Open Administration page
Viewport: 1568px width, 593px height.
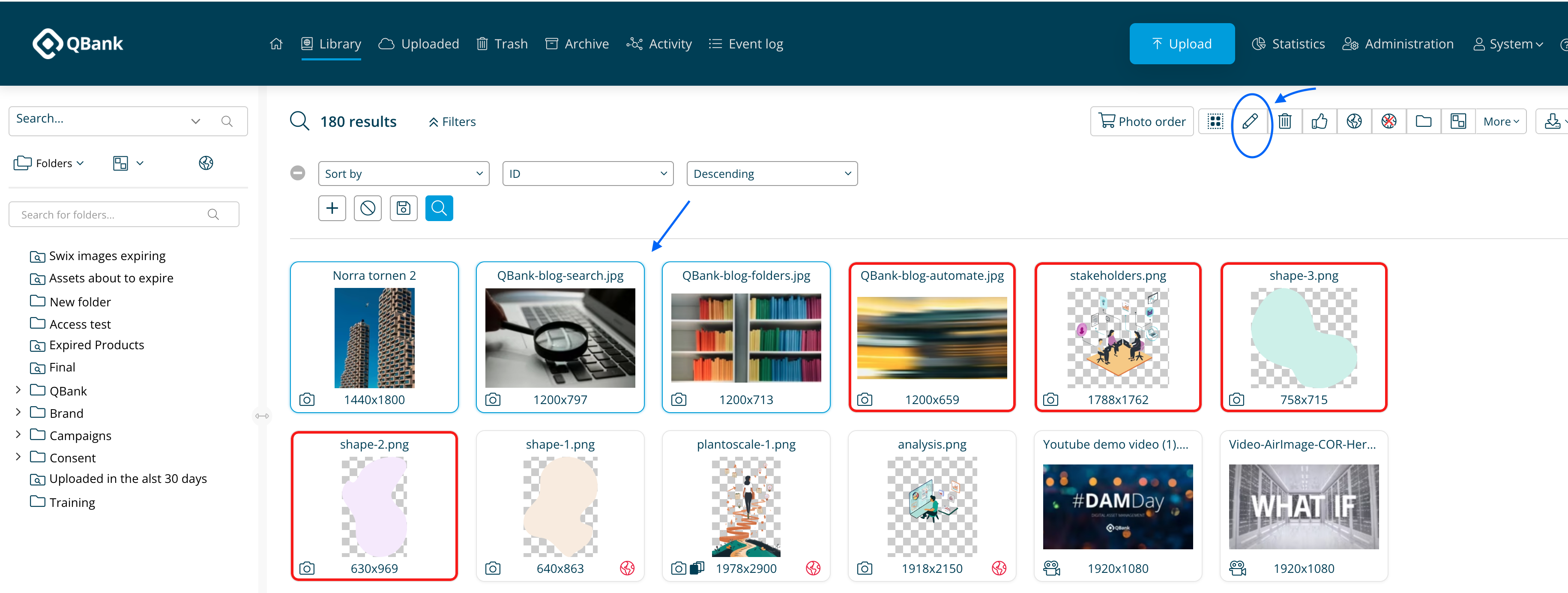click(x=1397, y=44)
